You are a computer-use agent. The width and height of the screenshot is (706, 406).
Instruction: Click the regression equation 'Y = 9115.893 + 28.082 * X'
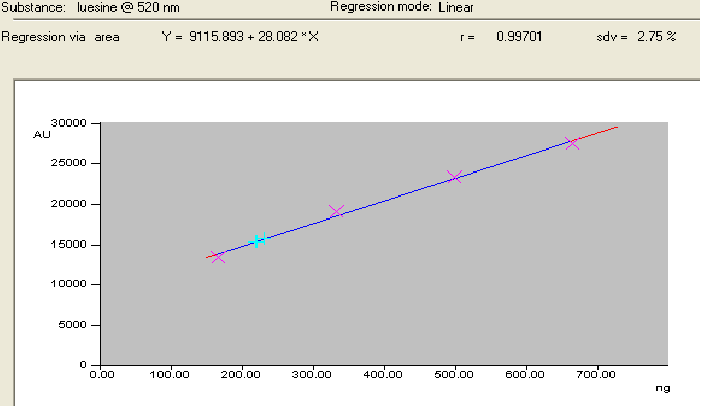tap(240, 36)
